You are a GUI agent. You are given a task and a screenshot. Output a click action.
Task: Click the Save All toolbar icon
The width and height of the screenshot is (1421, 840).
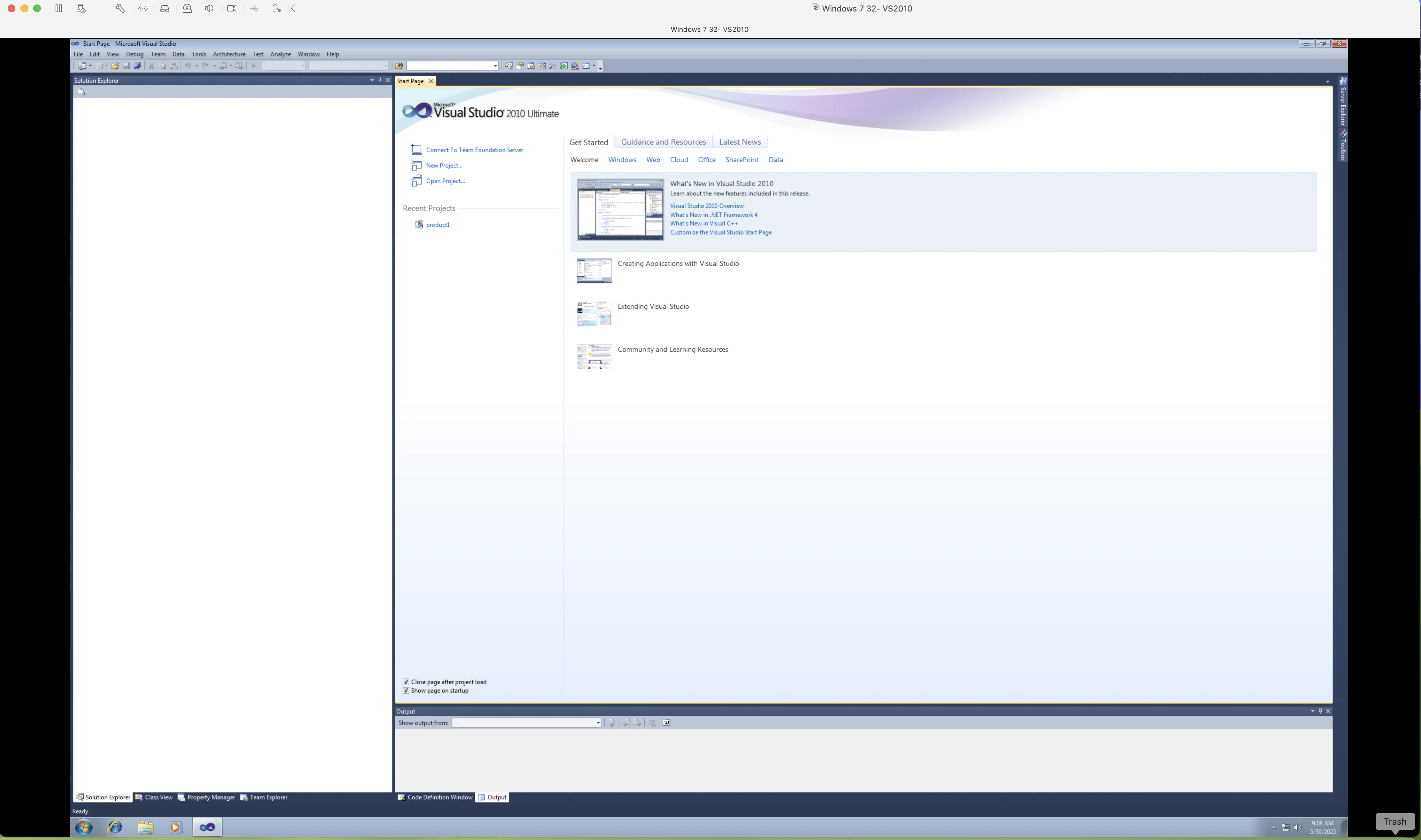point(137,66)
